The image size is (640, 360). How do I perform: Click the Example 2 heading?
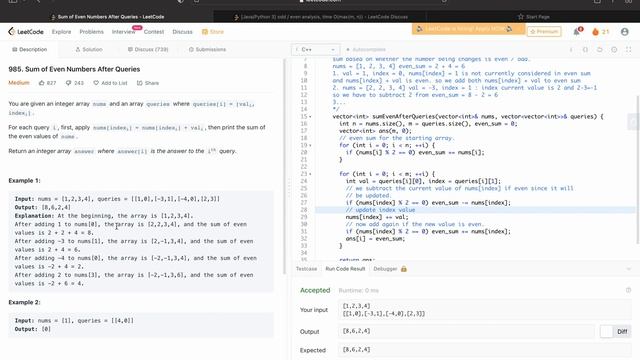point(24,302)
